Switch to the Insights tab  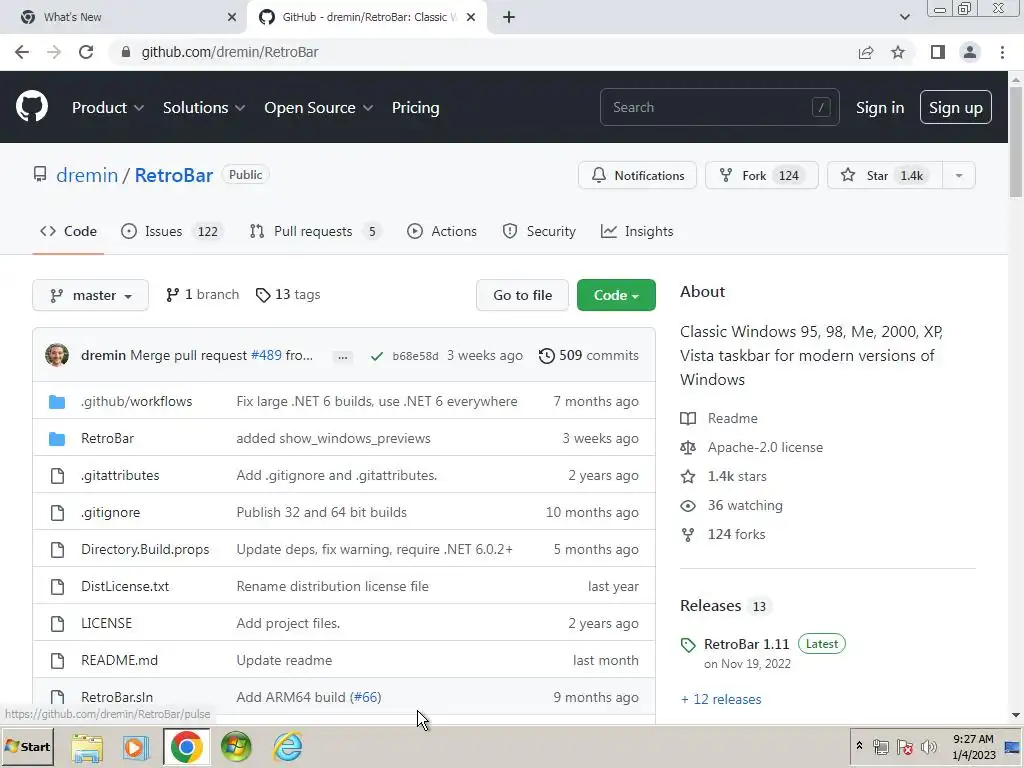pos(637,232)
